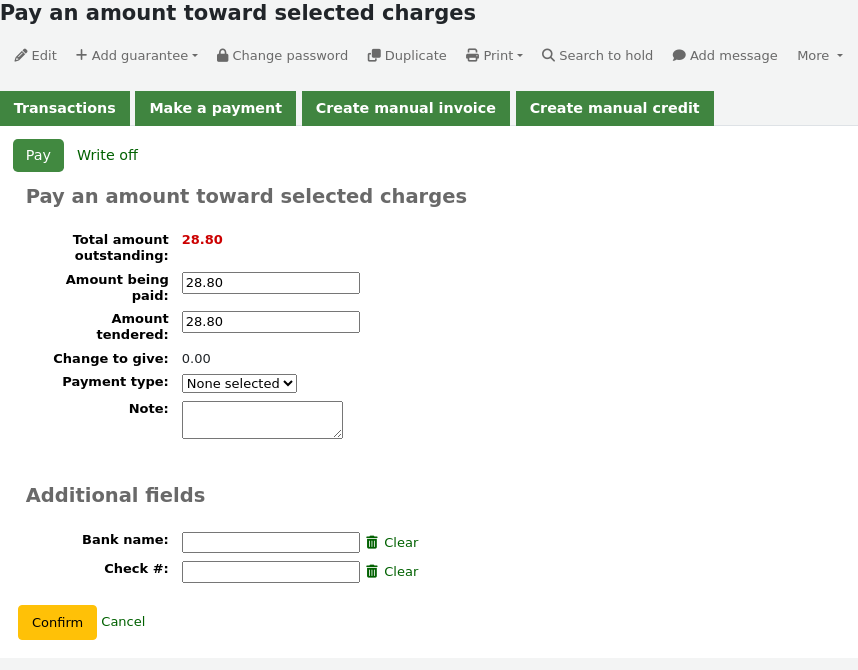Image resolution: width=858 pixels, height=670 pixels.
Task: Click the Change password label
Action: pyautogui.click(x=290, y=55)
